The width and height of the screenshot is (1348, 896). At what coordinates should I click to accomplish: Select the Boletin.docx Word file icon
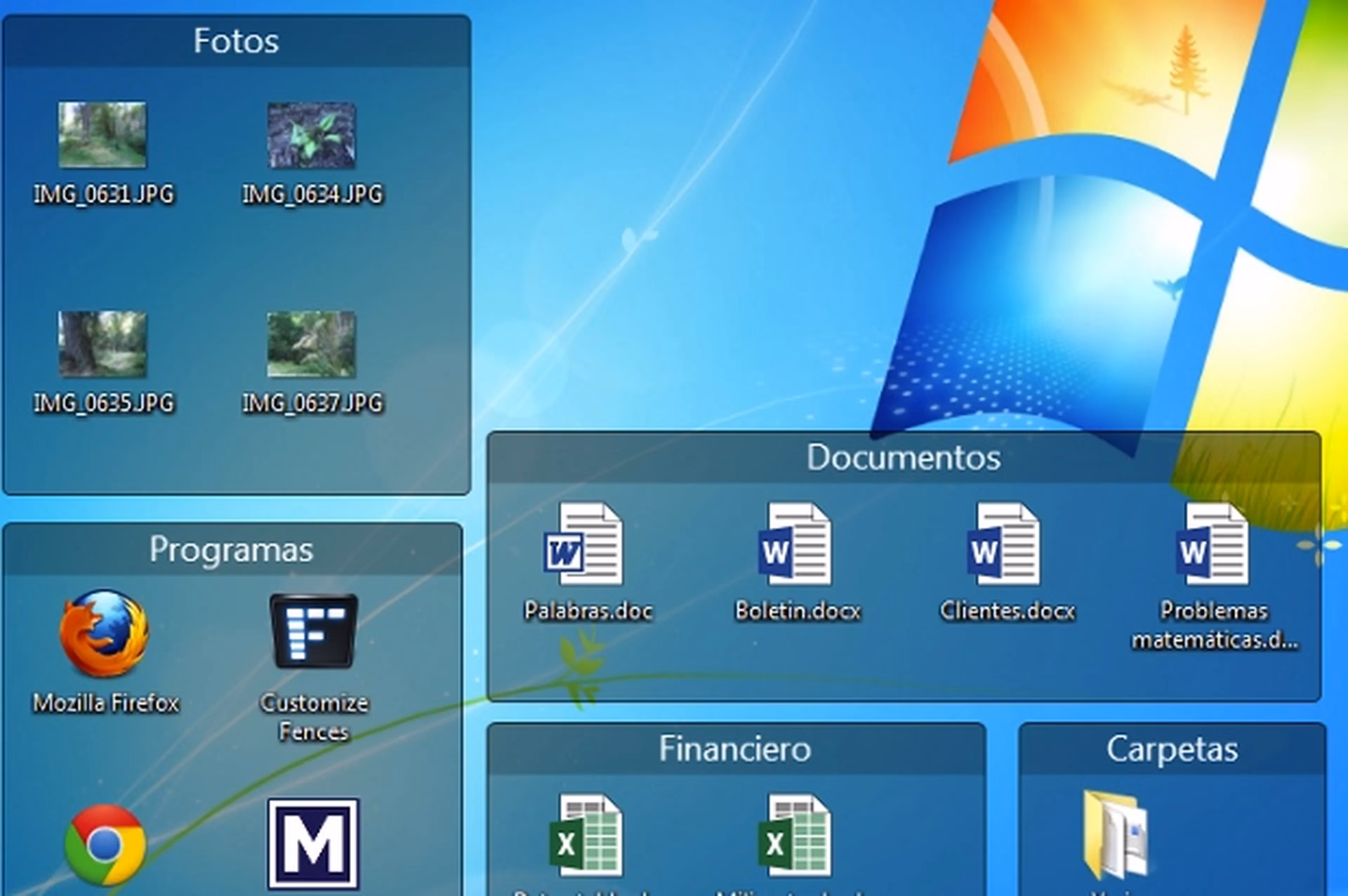click(x=795, y=543)
